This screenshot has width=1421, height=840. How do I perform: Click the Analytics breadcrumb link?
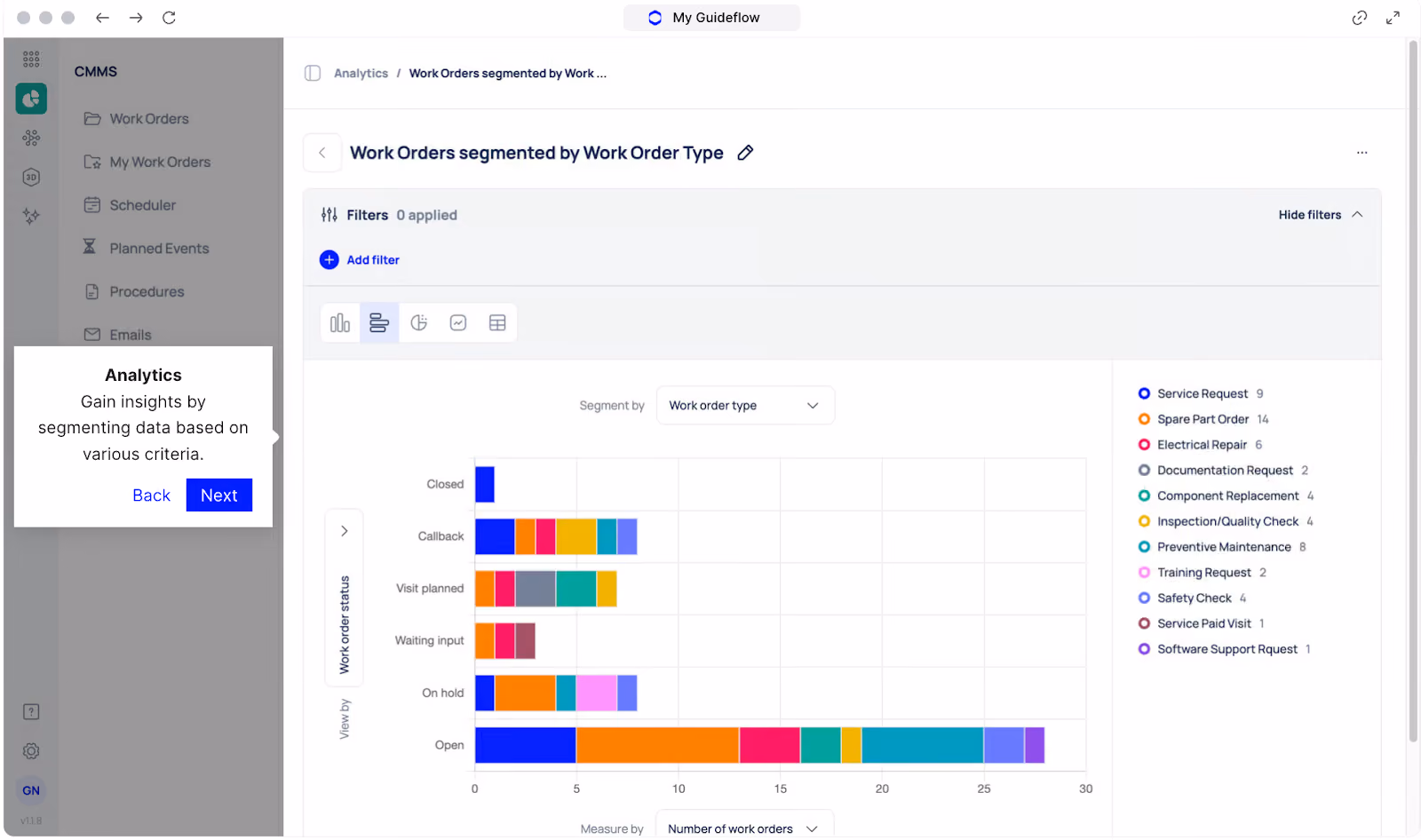tap(361, 74)
